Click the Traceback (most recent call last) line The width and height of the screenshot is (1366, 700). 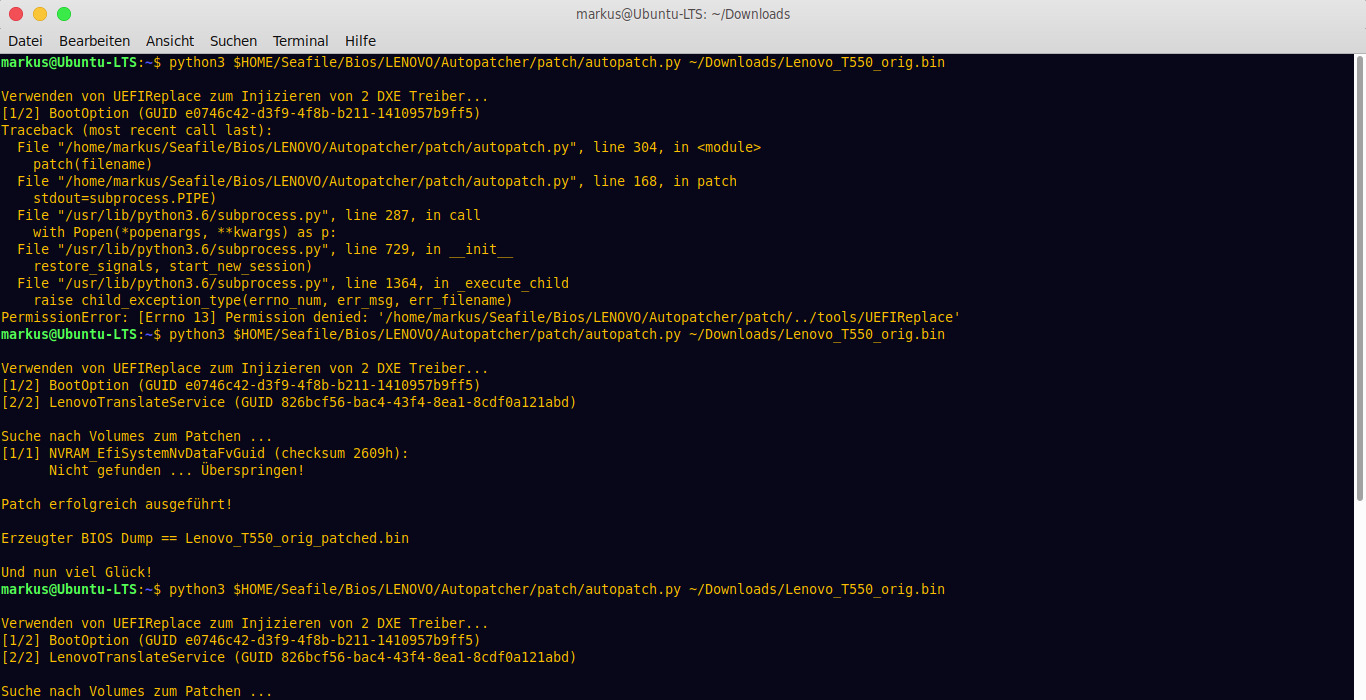(x=137, y=130)
